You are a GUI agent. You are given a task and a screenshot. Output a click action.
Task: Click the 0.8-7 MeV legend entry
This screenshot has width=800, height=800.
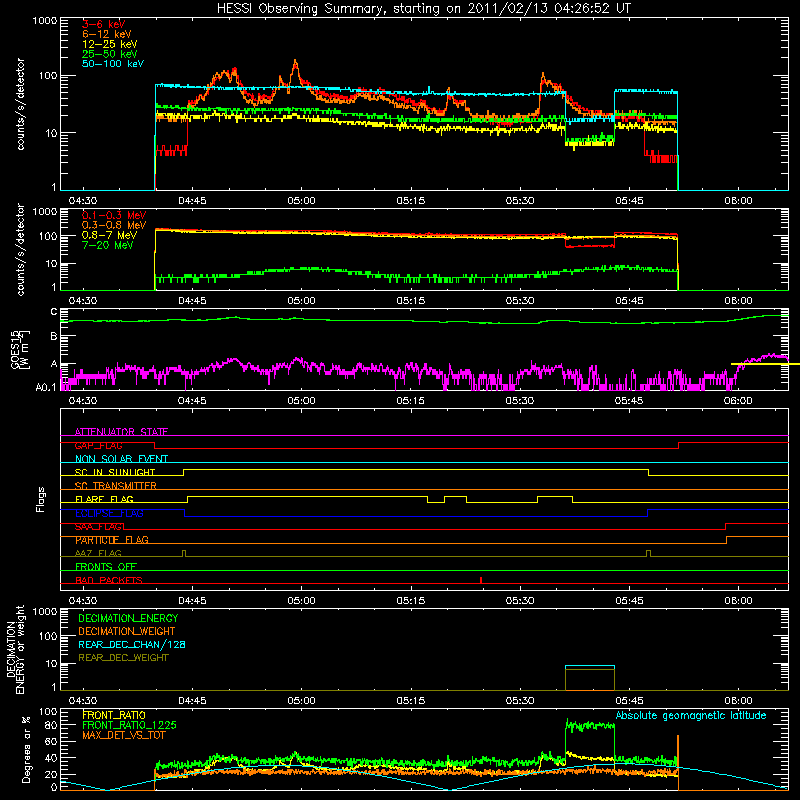click(x=109, y=235)
